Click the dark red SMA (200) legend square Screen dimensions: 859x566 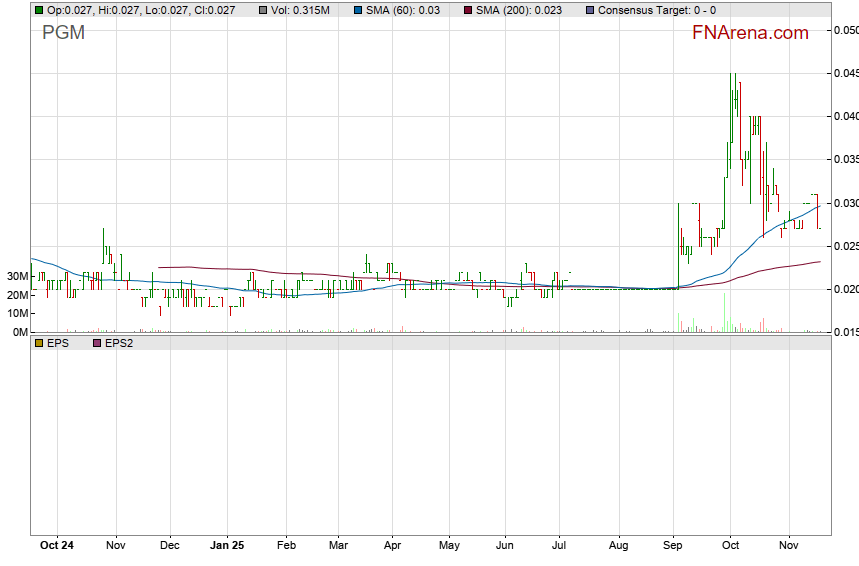click(x=468, y=10)
